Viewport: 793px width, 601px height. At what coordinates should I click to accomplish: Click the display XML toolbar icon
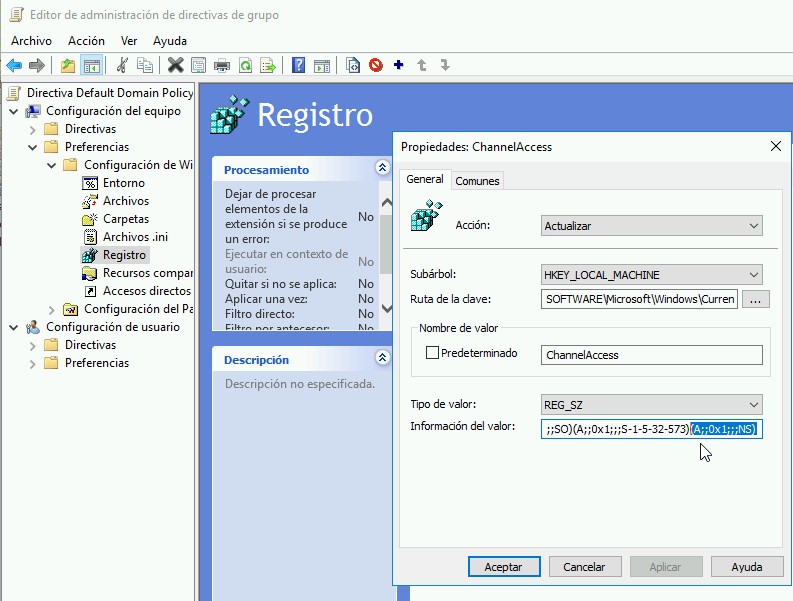pyautogui.click(x=353, y=65)
